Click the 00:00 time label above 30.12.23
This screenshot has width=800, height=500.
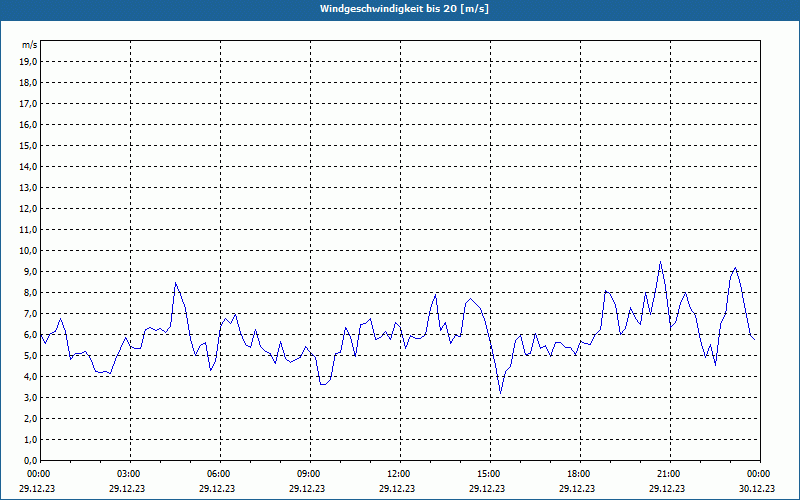click(759, 474)
